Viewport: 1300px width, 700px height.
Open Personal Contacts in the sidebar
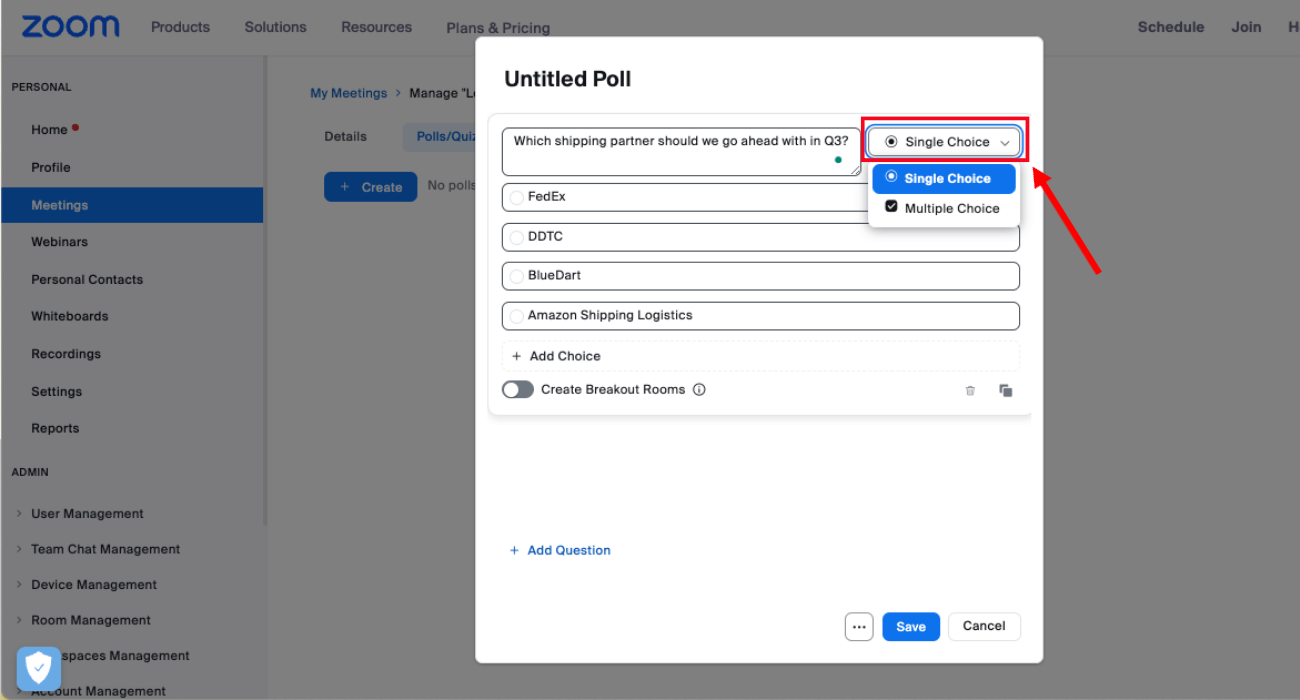87,280
